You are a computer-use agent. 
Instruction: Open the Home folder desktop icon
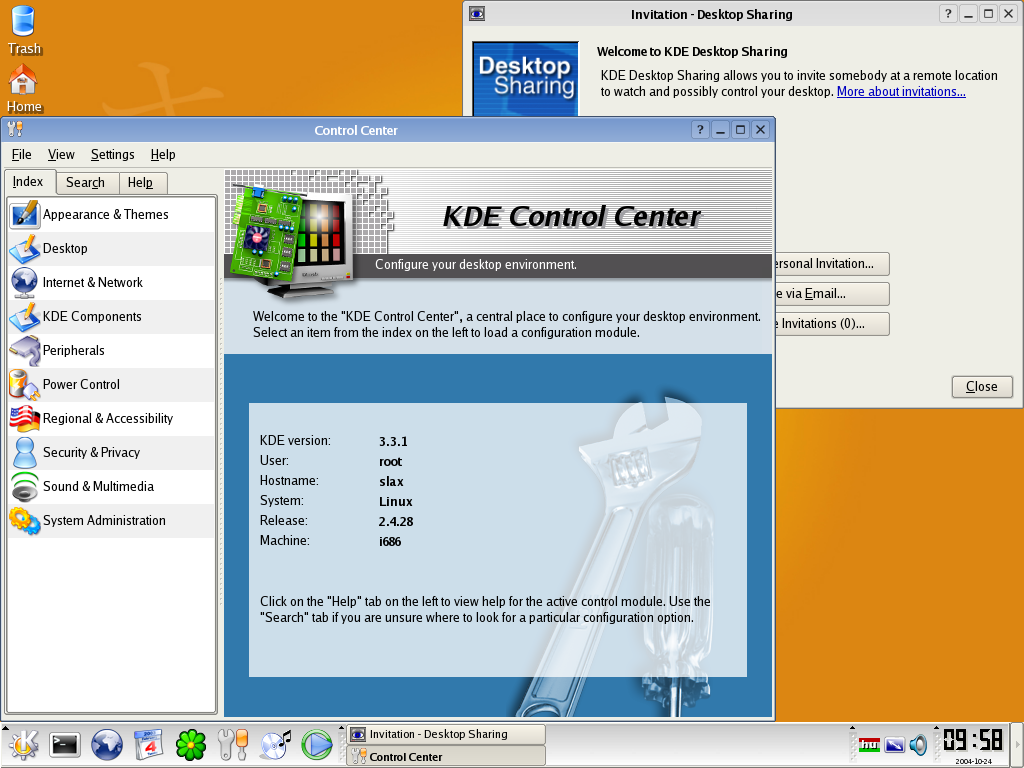[x=24, y=89]
